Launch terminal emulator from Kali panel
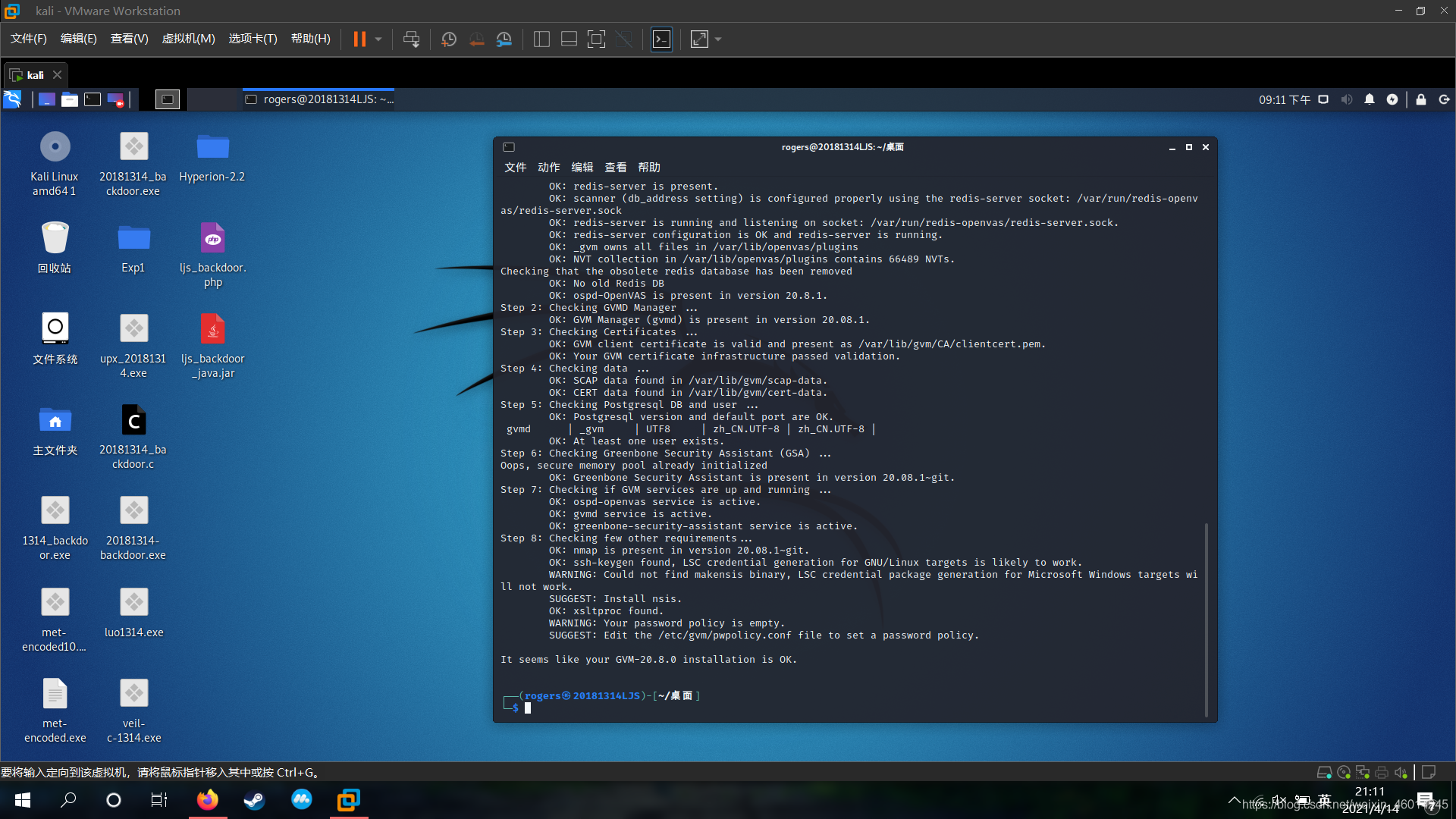 [x=93, y=99]
